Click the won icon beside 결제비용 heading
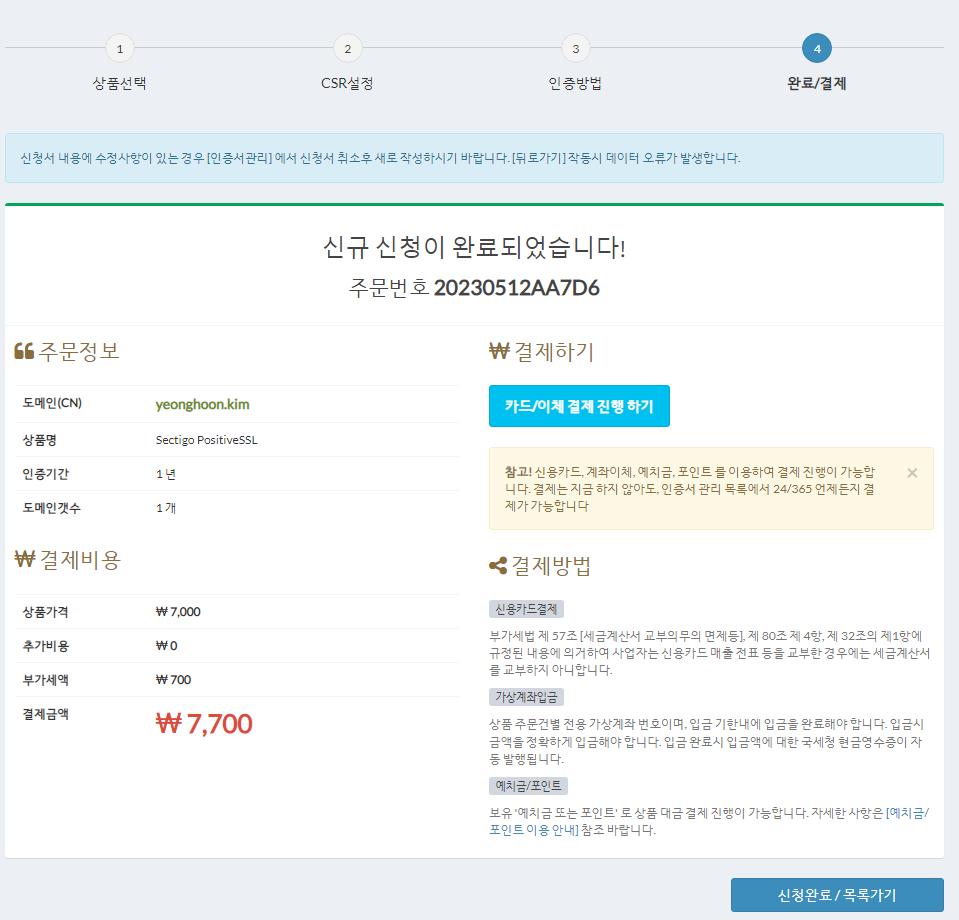The image size is (959, 920). coord(24,560)
